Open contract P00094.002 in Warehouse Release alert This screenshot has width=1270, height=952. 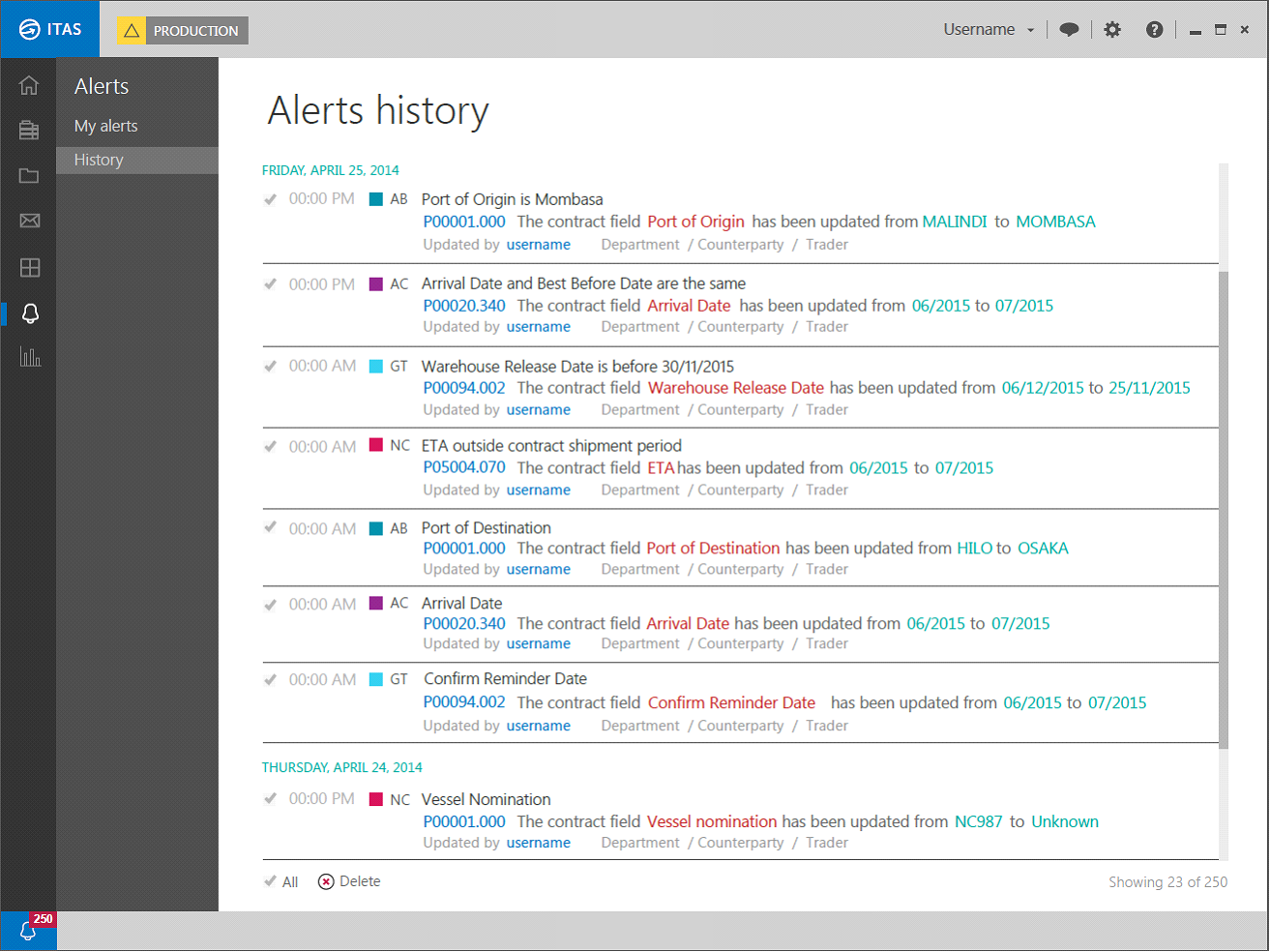click(x=464, y=388)
